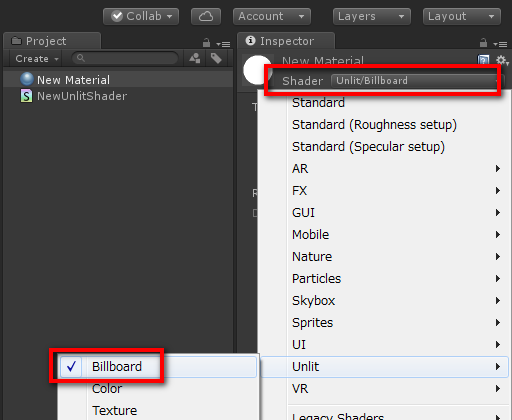Expand the Legacy Shaders submenu
The width and height of the screenshot is (512, 420).
(x=383, y=415)
